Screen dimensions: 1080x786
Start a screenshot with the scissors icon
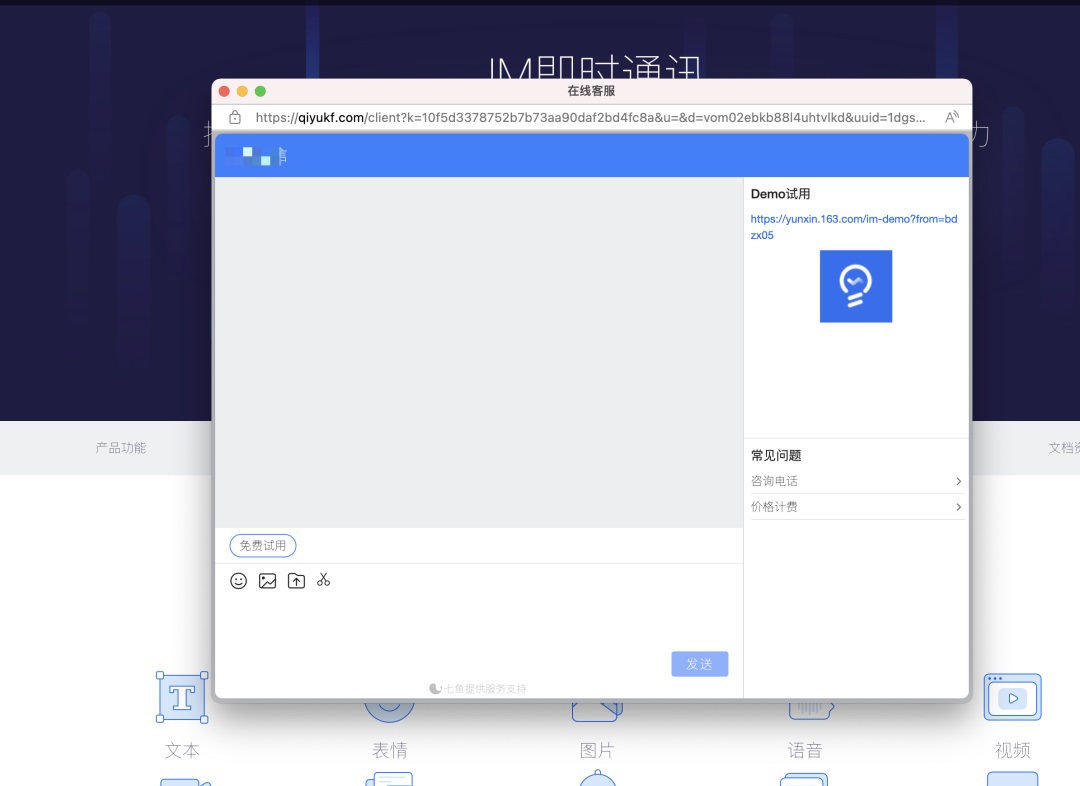click(x=324, y=580)
